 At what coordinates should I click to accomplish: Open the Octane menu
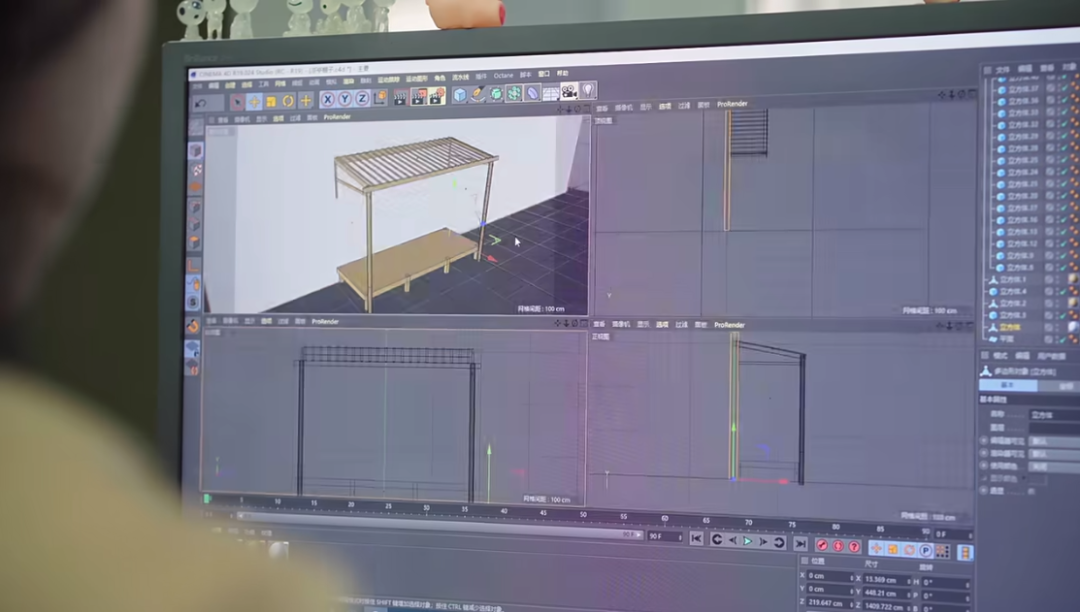coord(502,76)
